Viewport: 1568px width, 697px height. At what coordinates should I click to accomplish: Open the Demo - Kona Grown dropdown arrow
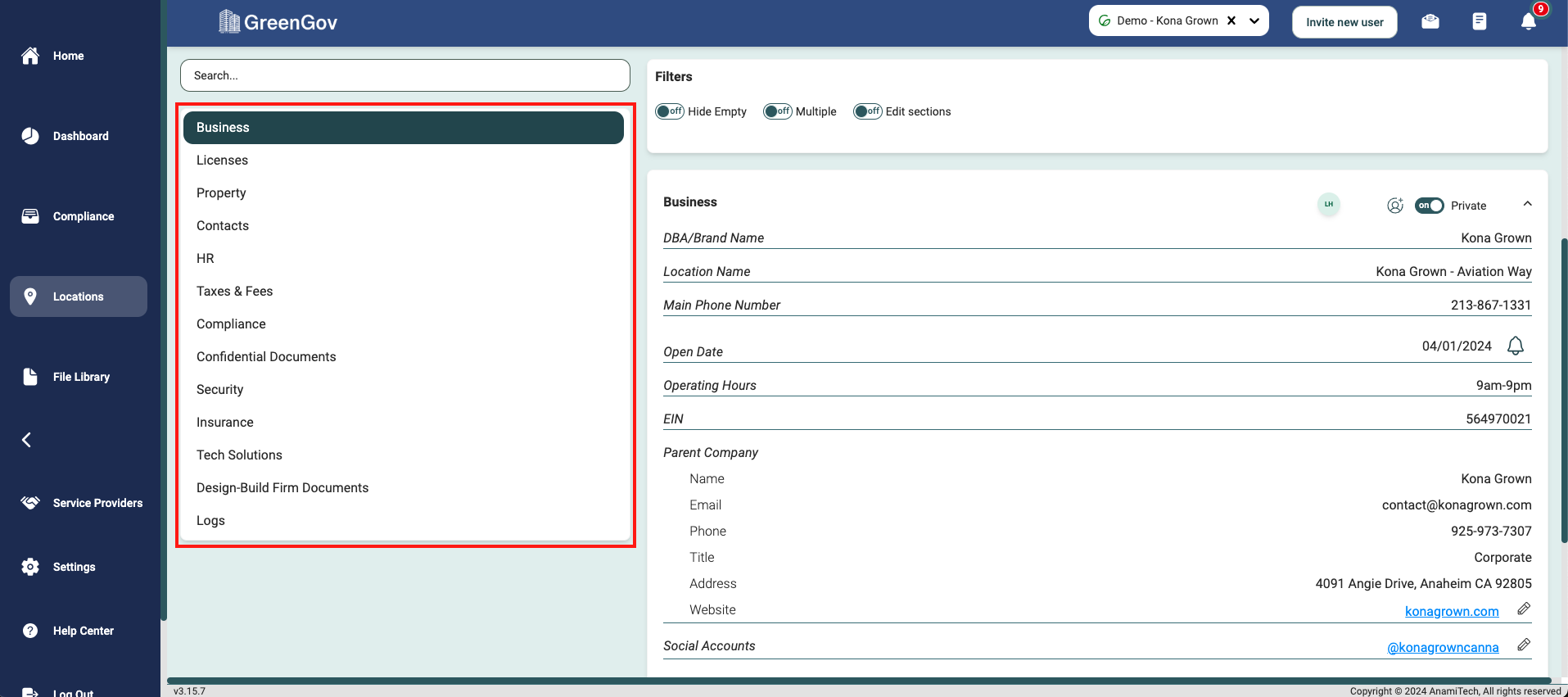(1254, 20)
